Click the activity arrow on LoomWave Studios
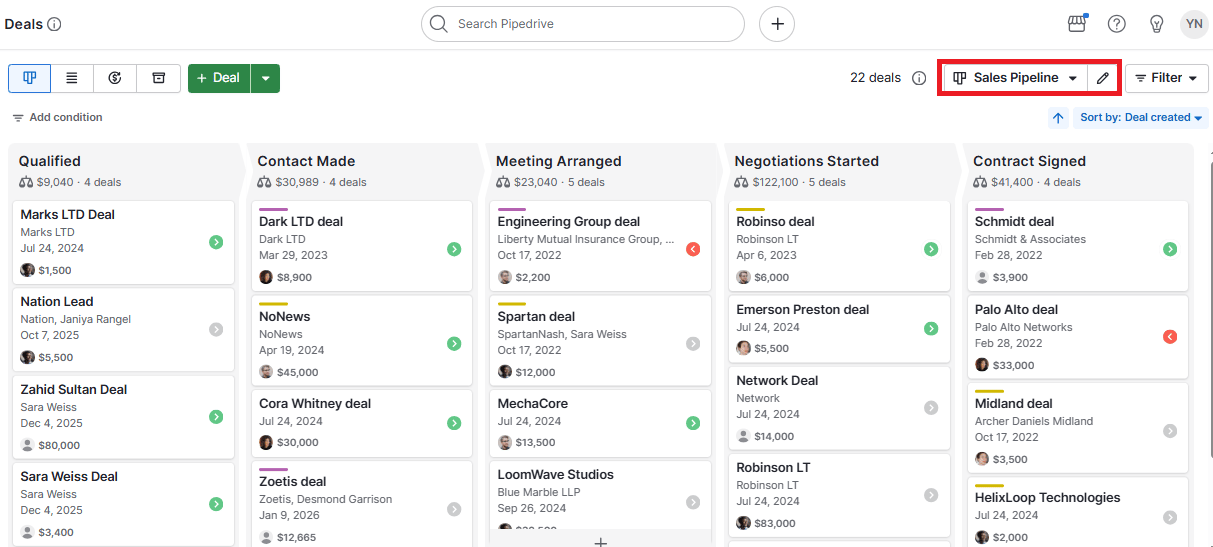Image resolution: width=1213 pixels, height=547 pixels. (x=693, y=502)
